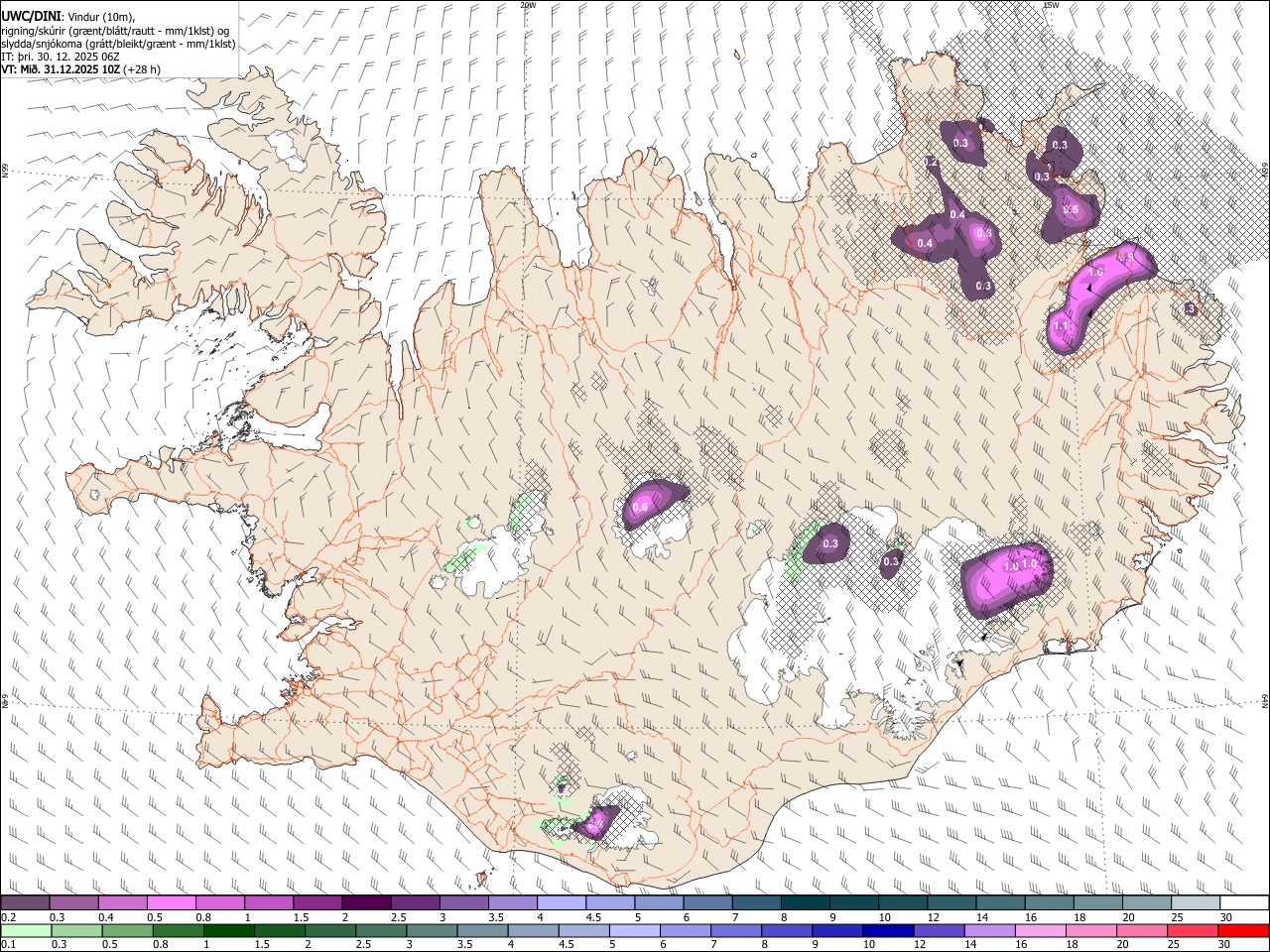
Task: Click the 'slydda/snjókoma' header line
Action: [119, 44]
